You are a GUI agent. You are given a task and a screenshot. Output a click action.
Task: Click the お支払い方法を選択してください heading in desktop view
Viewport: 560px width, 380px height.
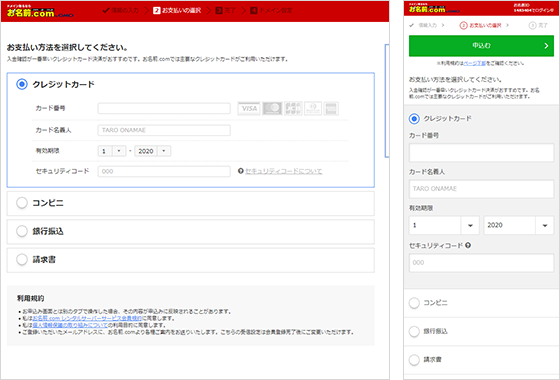(67, 48)
